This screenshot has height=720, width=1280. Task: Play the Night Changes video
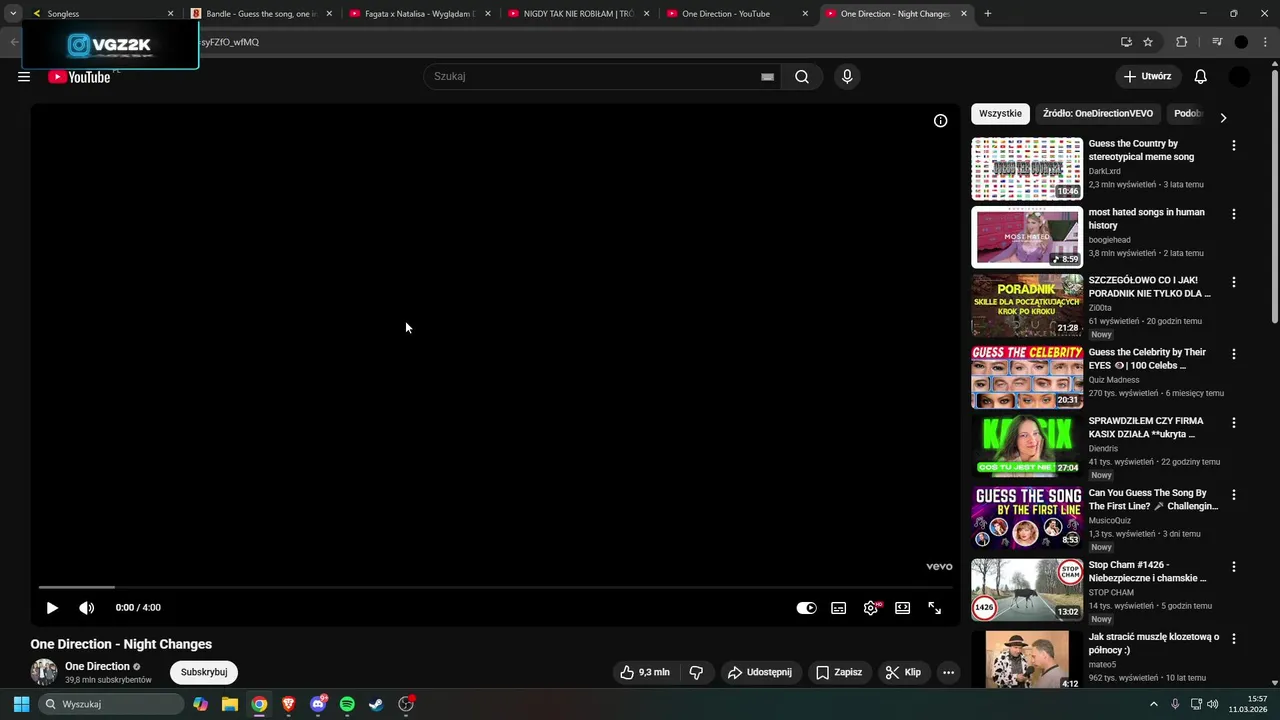(x=52, y=608)
